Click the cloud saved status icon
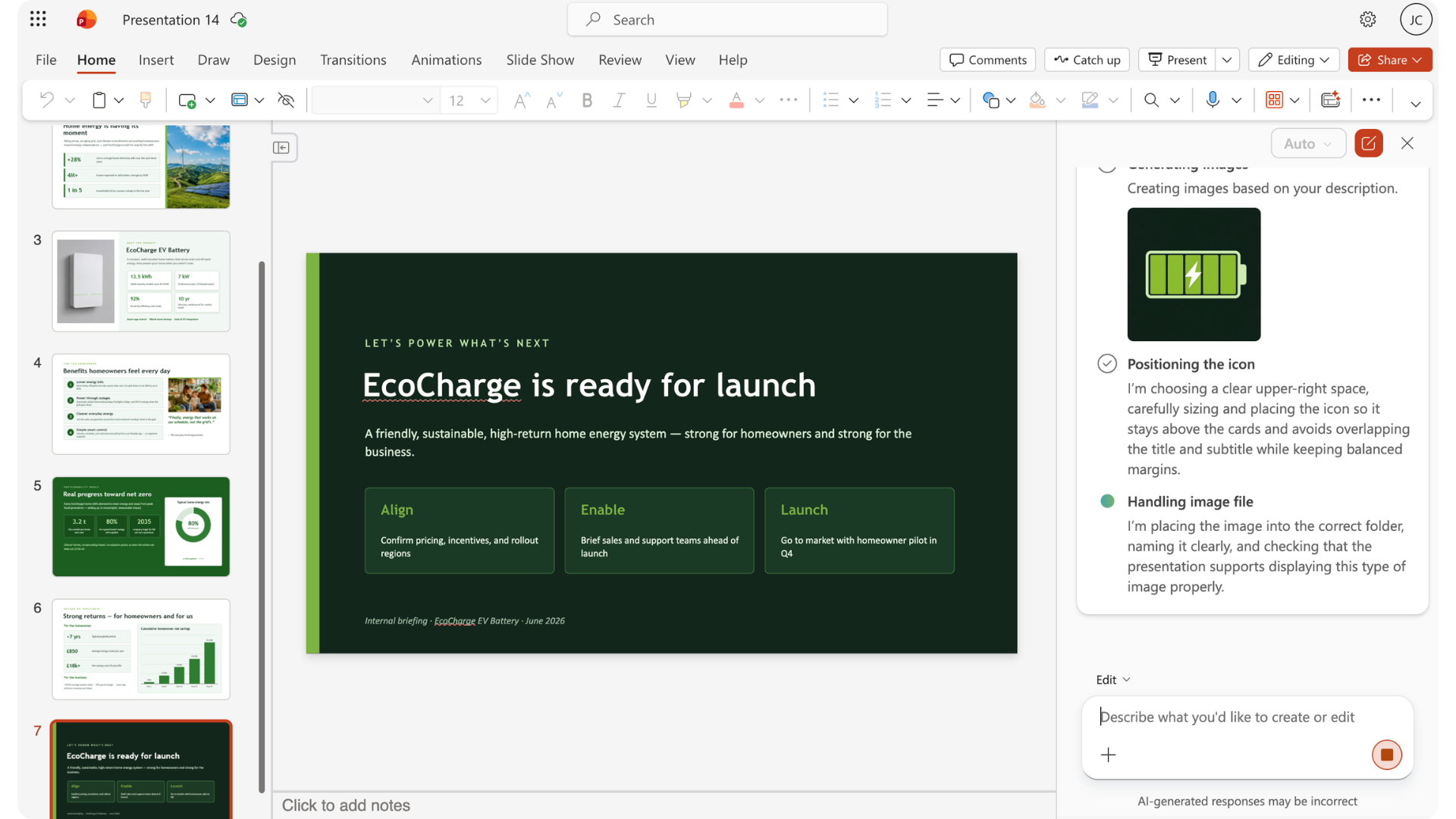Screen dimensions: 1456x819 tap(239, 19)
